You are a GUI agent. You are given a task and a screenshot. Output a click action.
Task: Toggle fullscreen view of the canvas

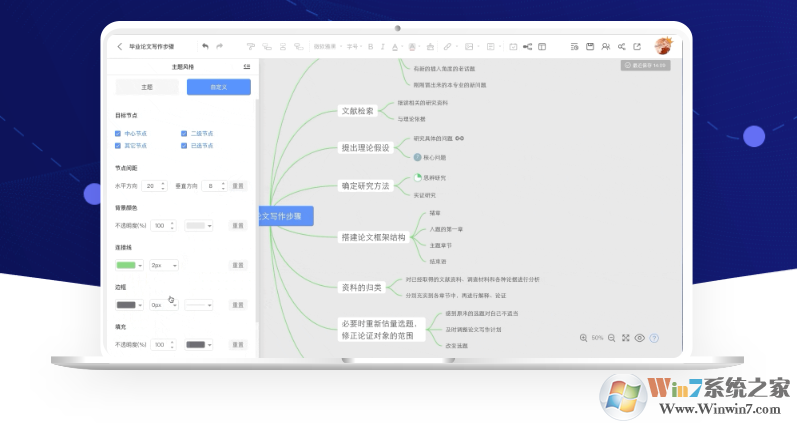(x=626, y=338)
